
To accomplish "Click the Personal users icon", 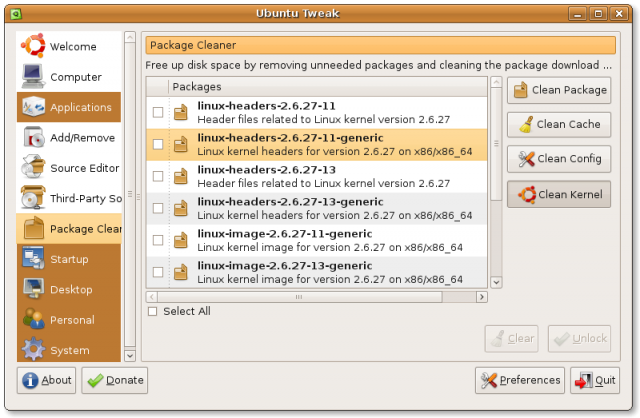I will click(x=33, y=319).
